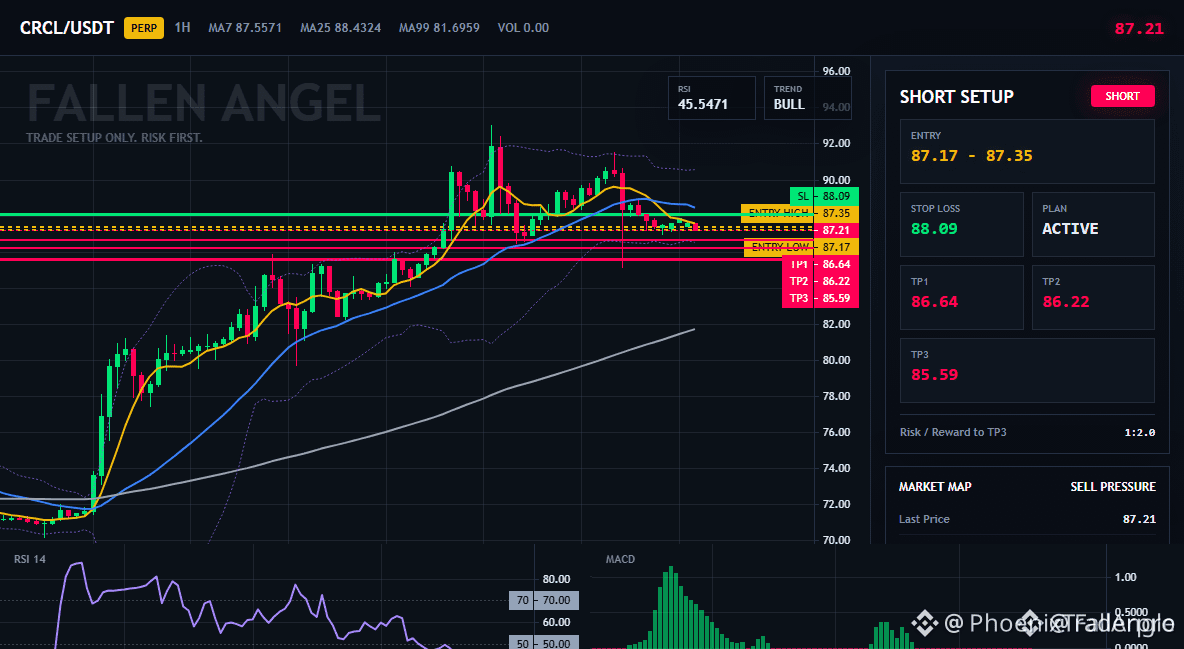Click the TP3 85.59 card in panel

1027,370
